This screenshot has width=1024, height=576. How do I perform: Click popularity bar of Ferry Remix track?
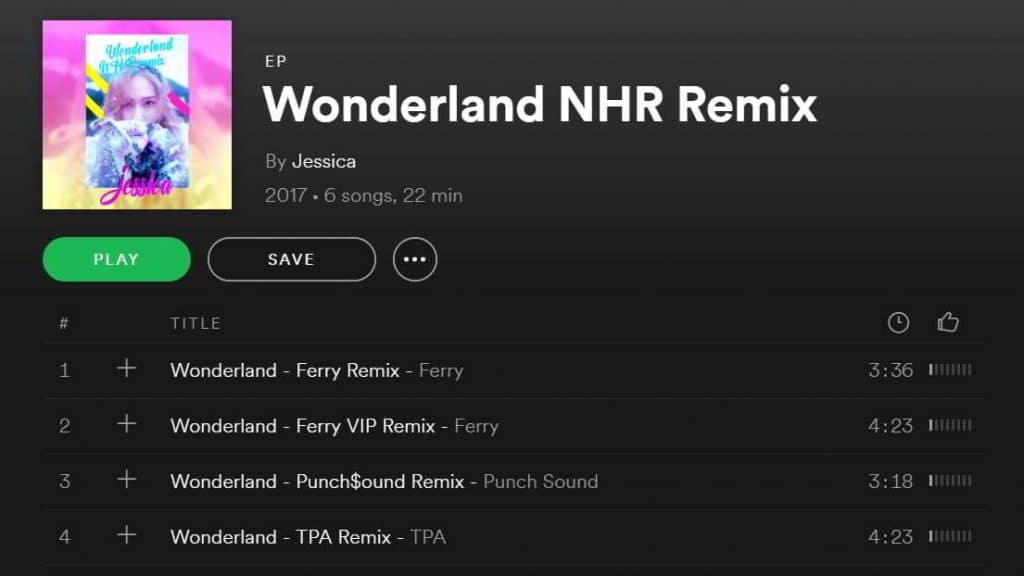[x=950, y=370]
